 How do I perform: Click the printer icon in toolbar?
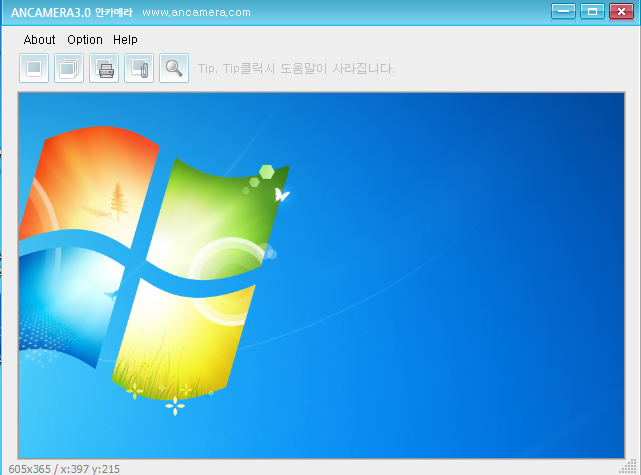coord(104,68)
